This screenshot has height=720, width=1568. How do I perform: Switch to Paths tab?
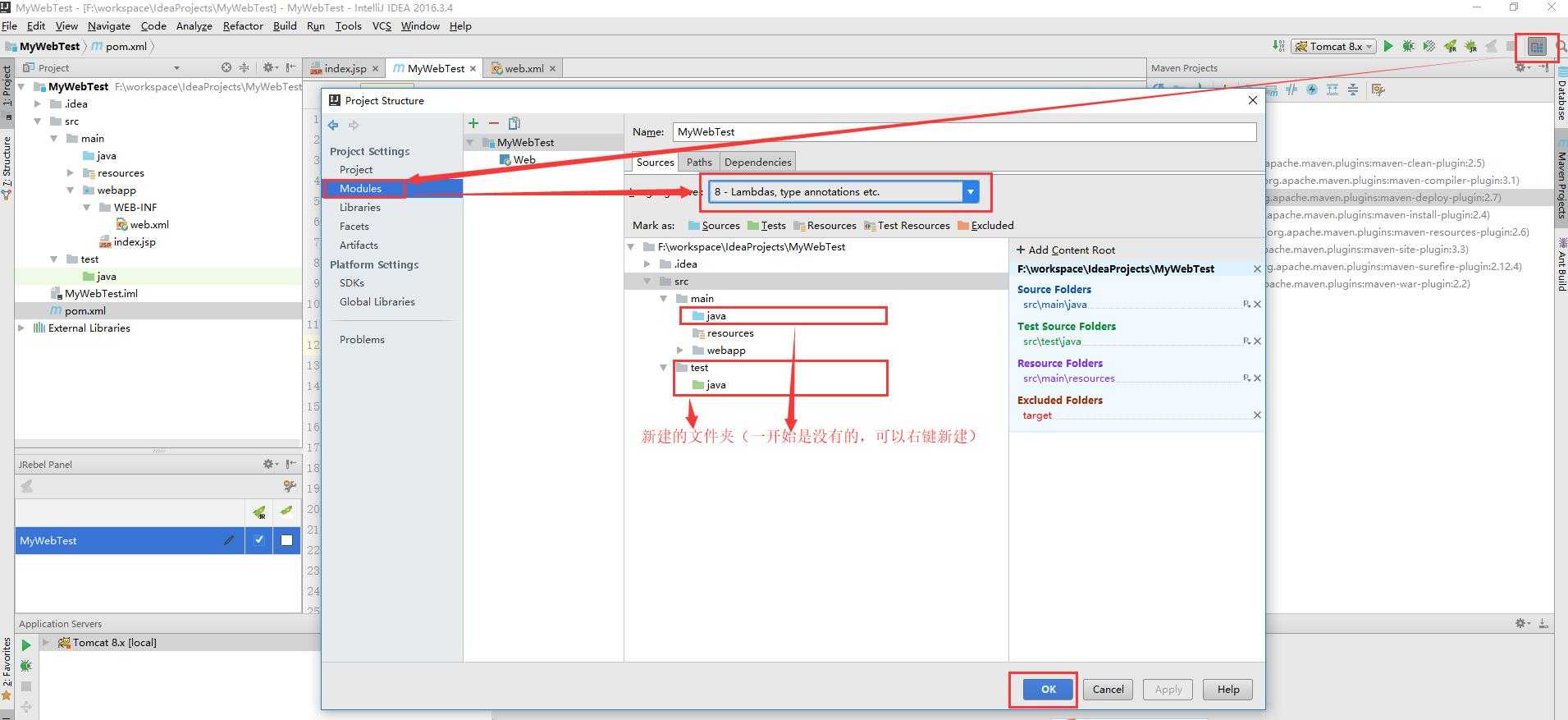click(699, 163)
